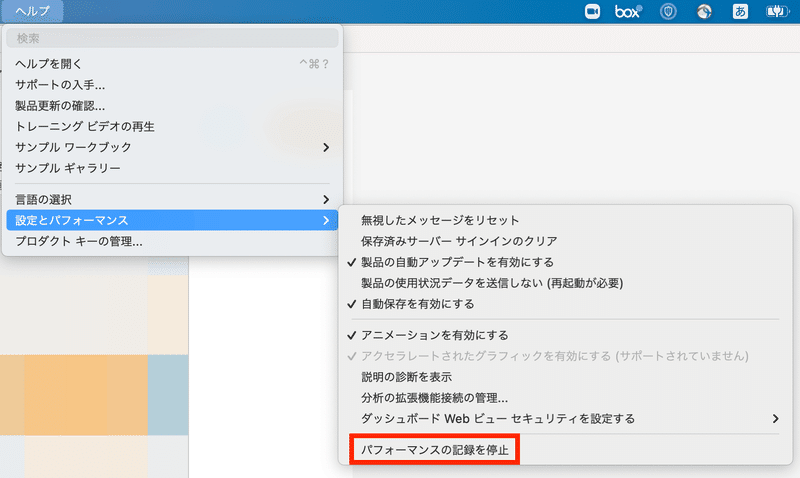Open サンプル ギャラリー menu item
The width and height of the screenshot is (800, 478).
(x=172, y=168)
